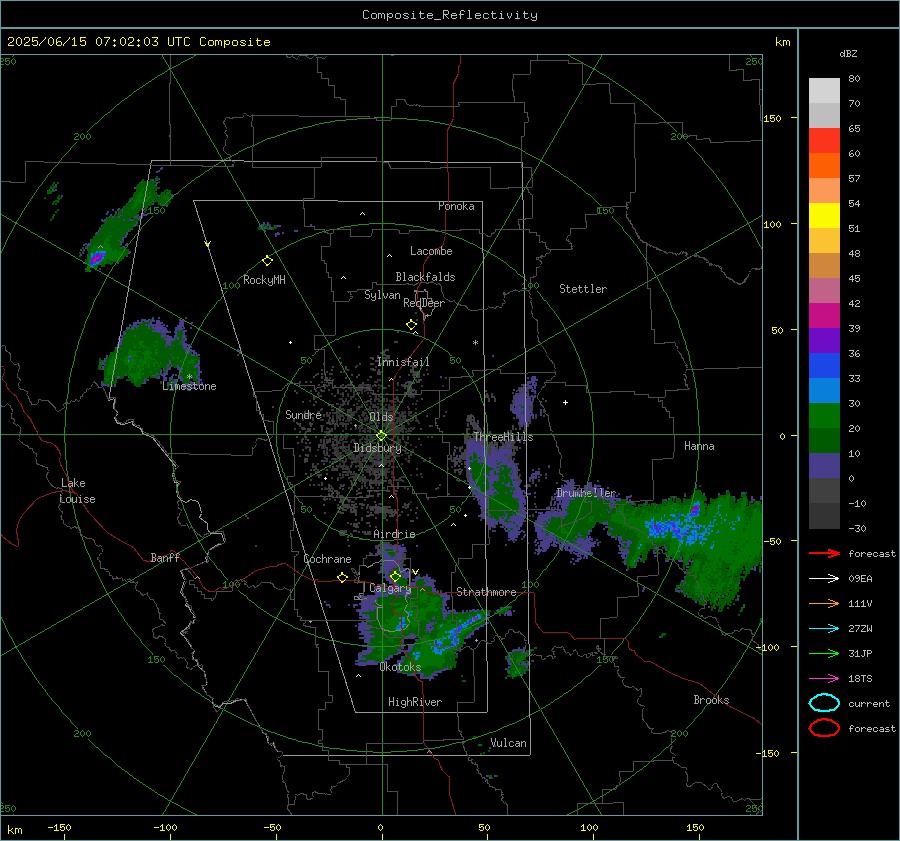Click the Brooks town label

[711, 700]
